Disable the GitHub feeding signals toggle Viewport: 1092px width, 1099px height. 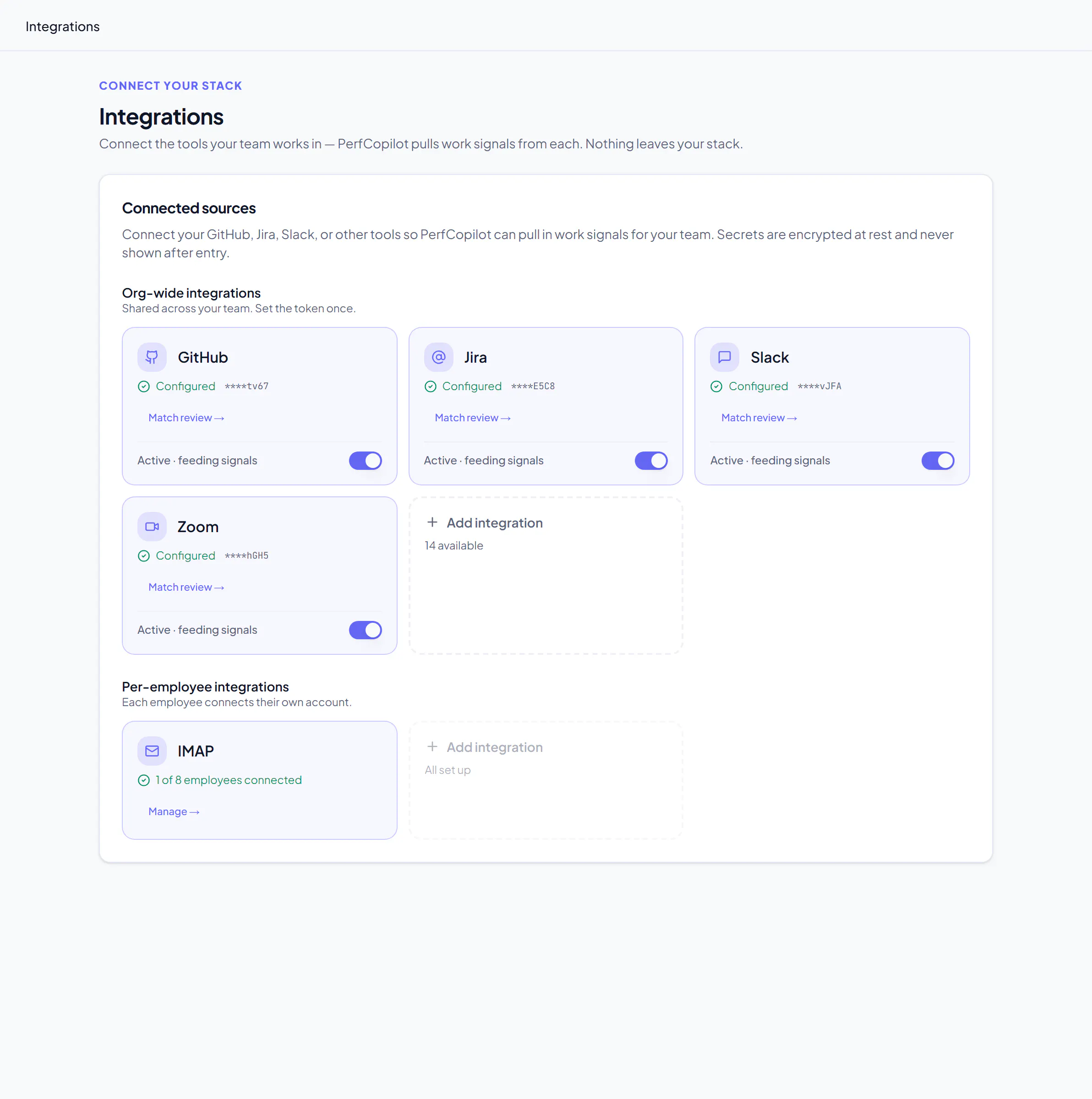366,461
